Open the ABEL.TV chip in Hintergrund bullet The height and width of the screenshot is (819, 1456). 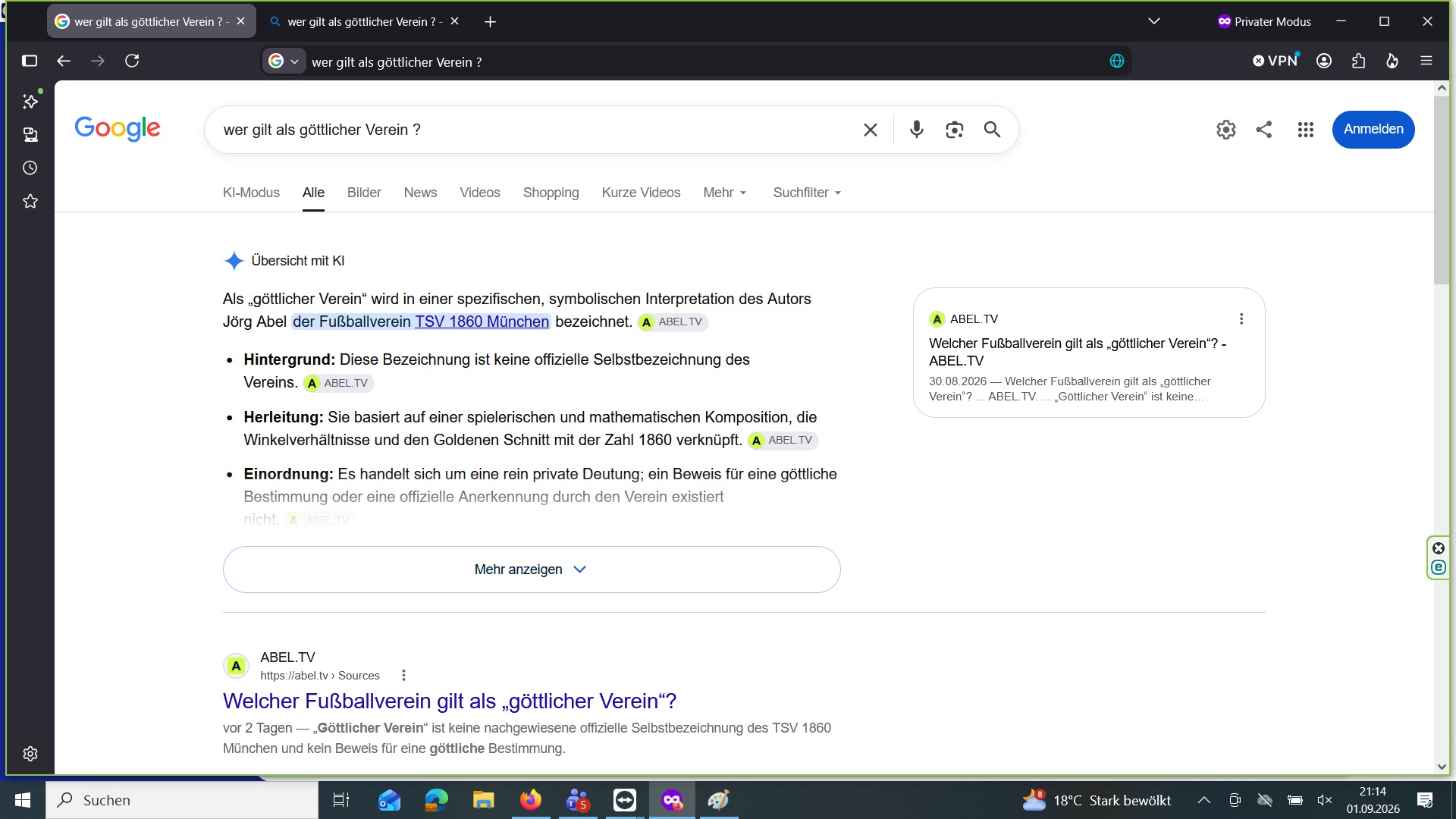click(x=338, y=383)
